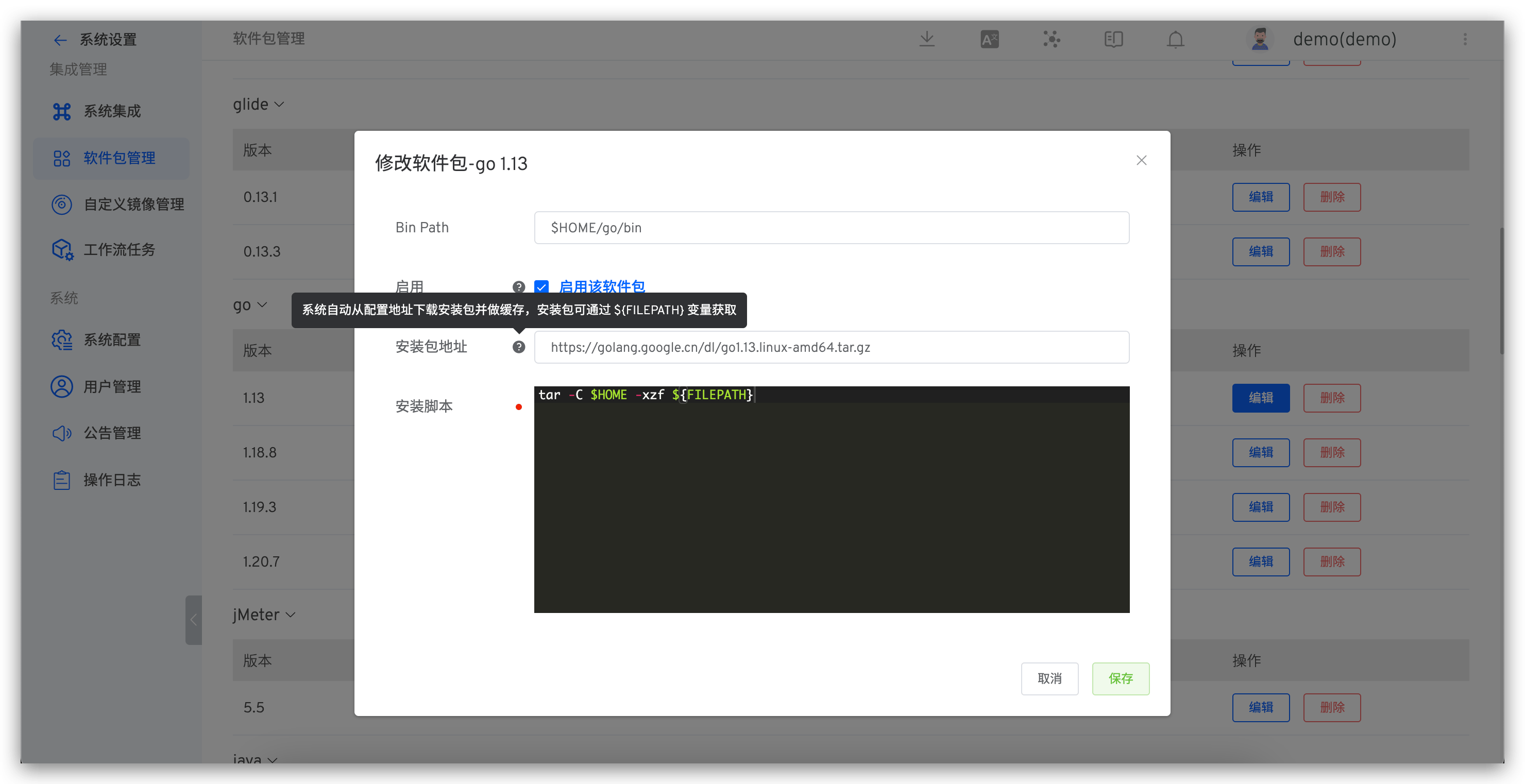The height and width of the screenshot is (784, 1525).
Task: Click the help icon next to 安装包地址
Action: pos(519,347)
